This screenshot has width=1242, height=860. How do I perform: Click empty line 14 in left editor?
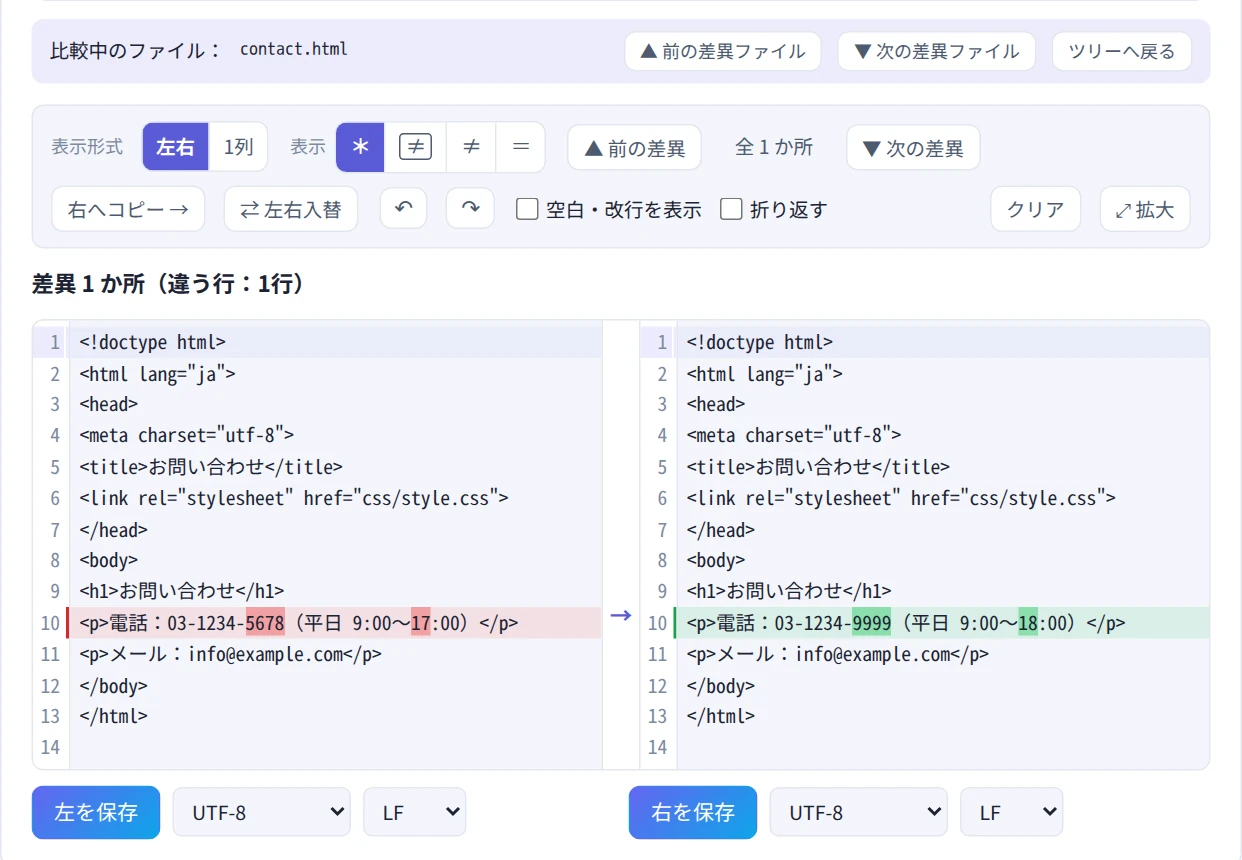click(334, 747)
